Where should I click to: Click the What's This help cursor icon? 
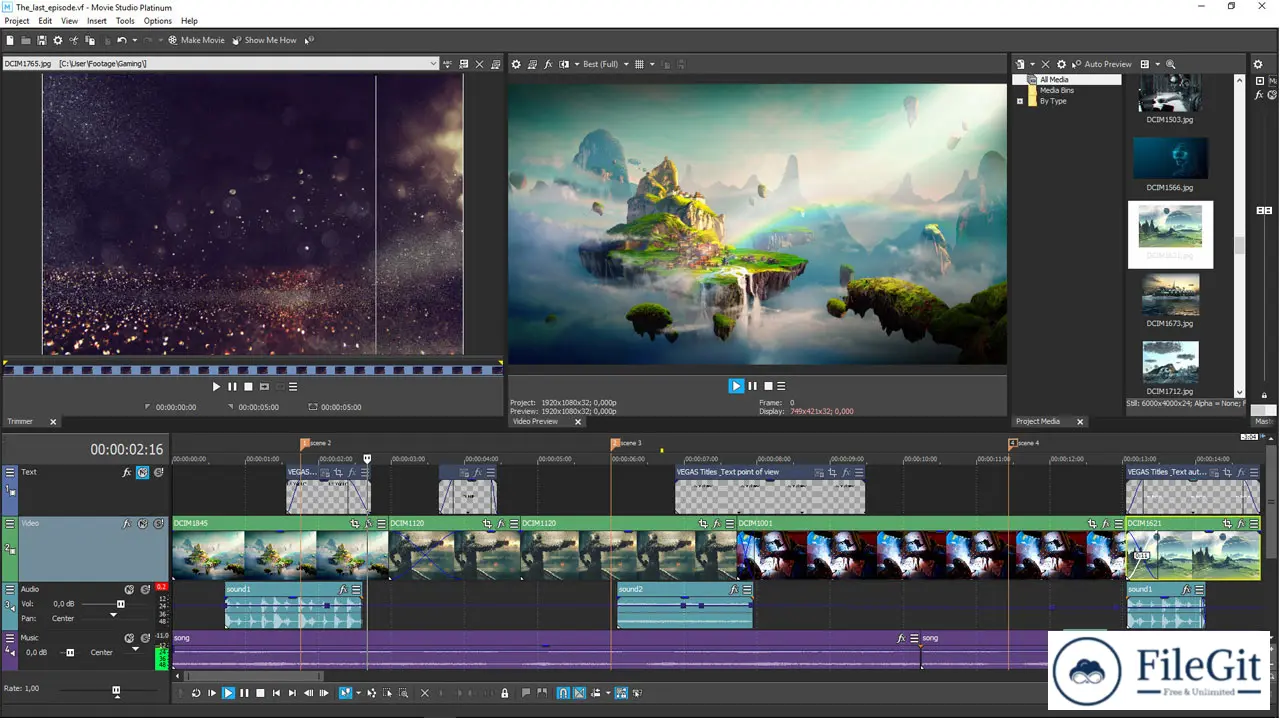[309, 40]
